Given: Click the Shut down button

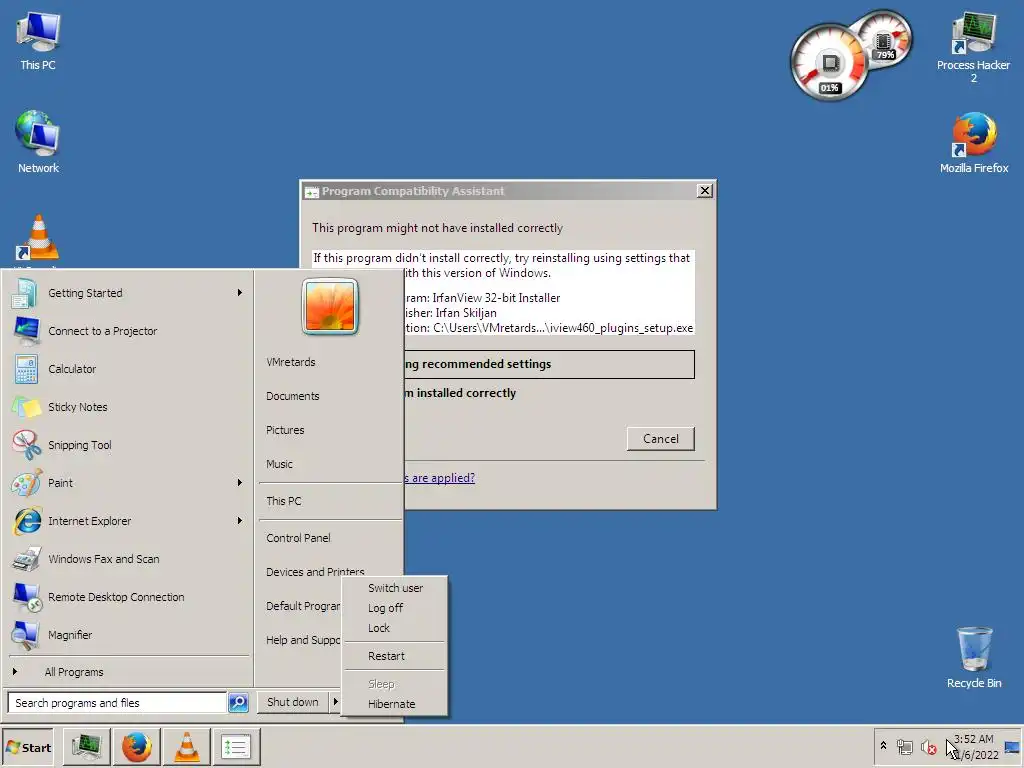Looking at the screenshot, I should (x=293, y=702).
